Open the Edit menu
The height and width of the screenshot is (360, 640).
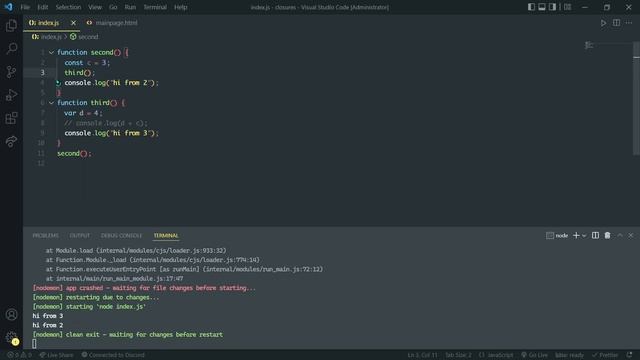(42, 7)
